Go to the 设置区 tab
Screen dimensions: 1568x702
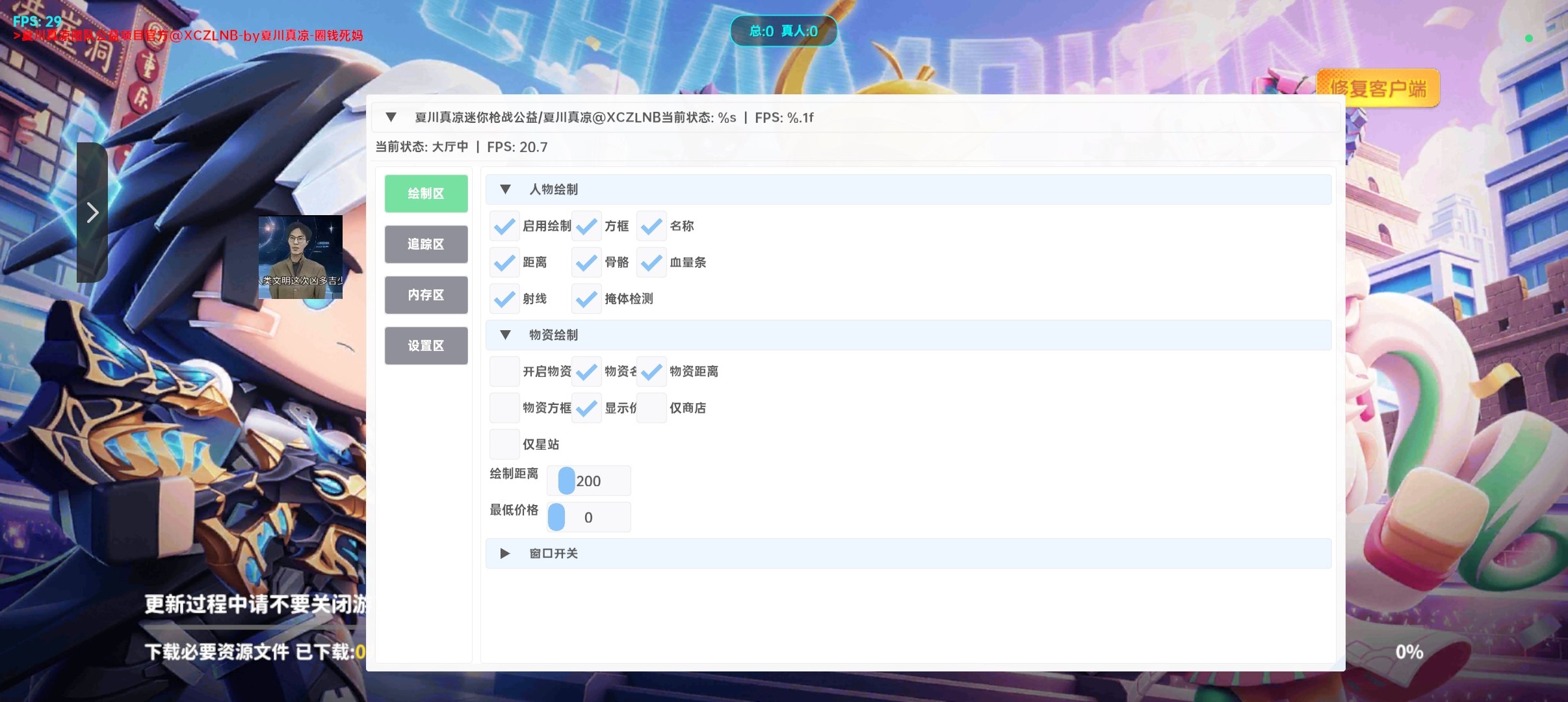[426, 345]
